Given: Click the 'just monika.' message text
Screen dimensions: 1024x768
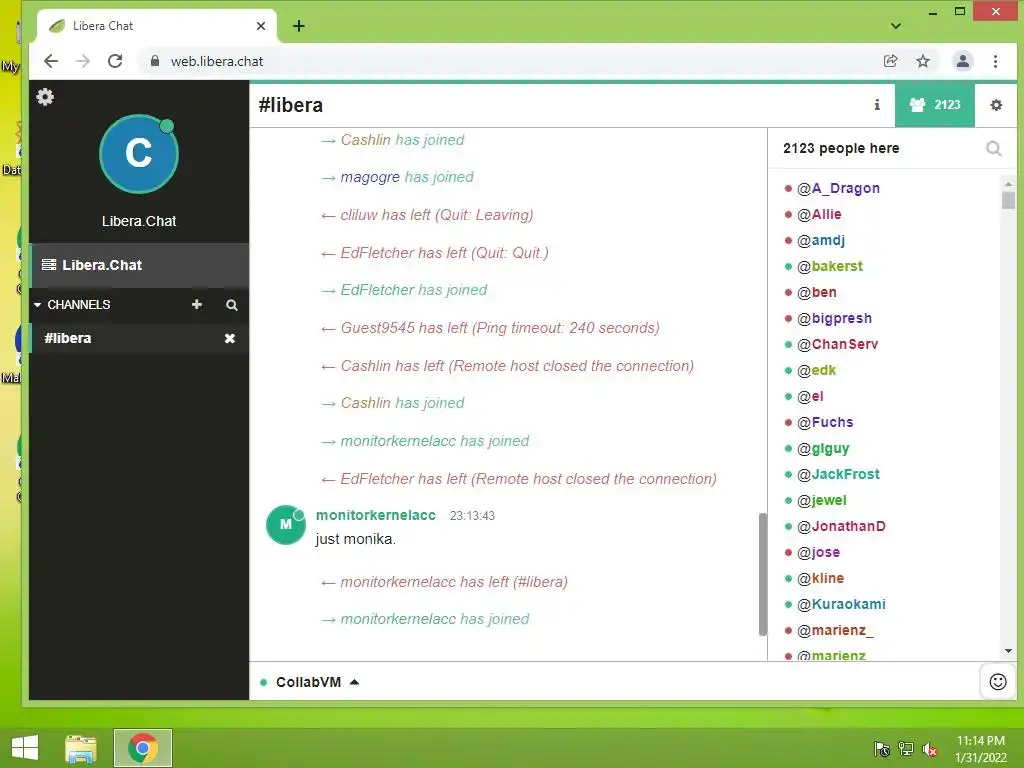Looking at the screenshot, I should pyautogui.click(x=356, y=539).
